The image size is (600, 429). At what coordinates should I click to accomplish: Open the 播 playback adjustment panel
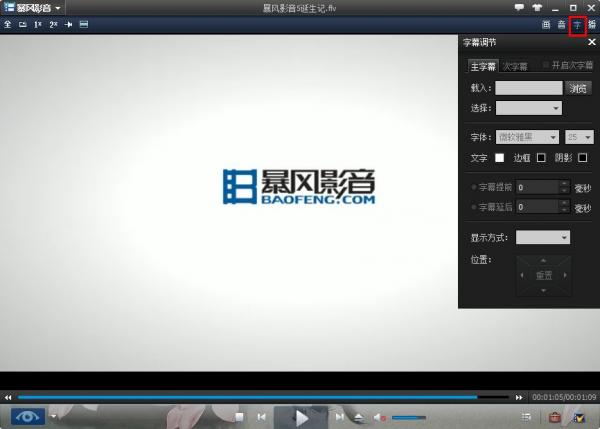click(592, 25)
